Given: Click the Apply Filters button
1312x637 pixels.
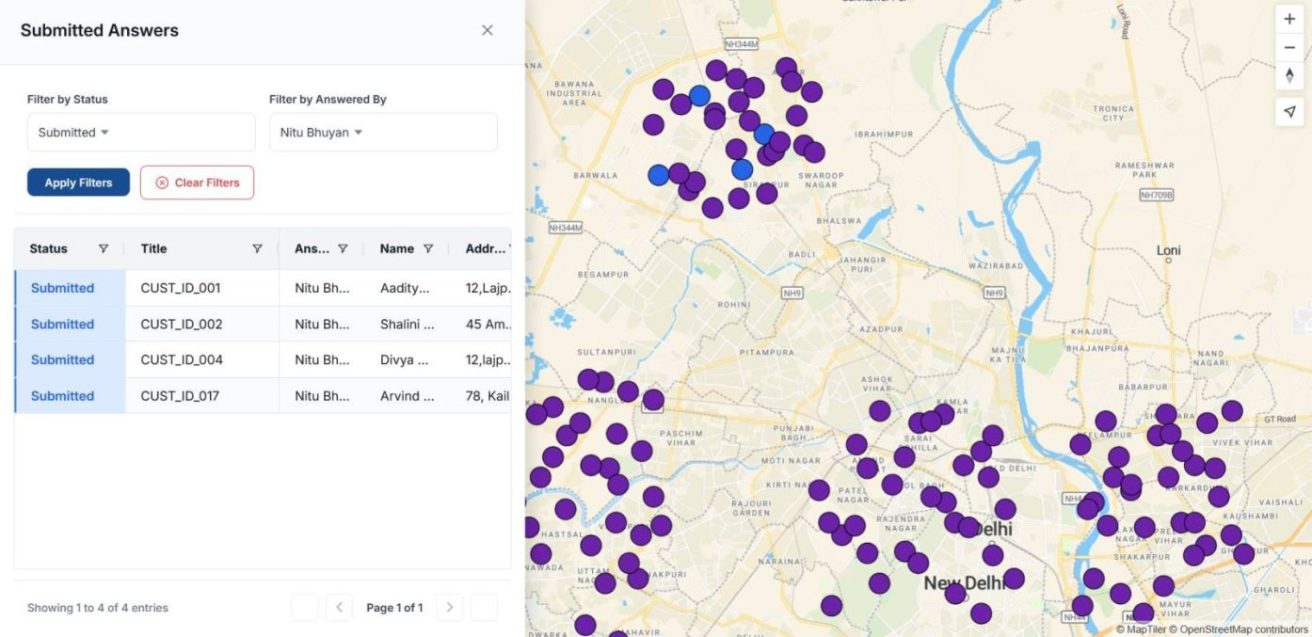Looking at the screenshot, I should coord(77,183).
